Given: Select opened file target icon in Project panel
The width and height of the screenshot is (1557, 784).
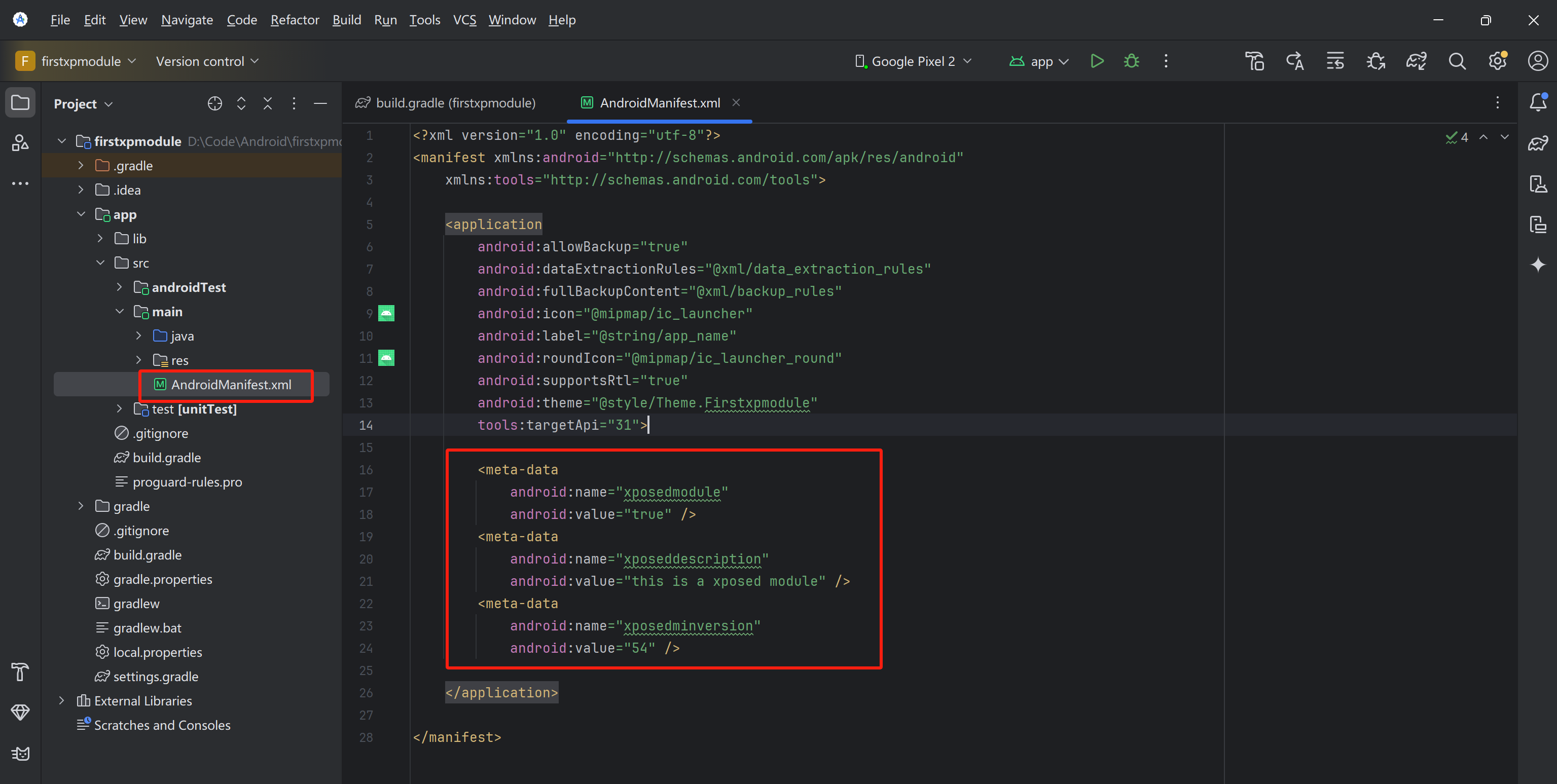Looking at the screenshot, I should point(214,104).
